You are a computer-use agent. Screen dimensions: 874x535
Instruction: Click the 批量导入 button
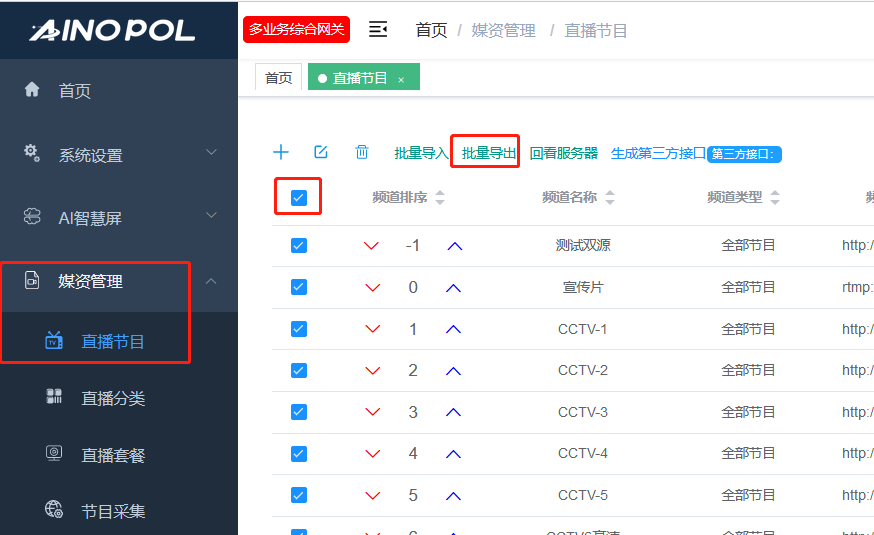point(421,153)
